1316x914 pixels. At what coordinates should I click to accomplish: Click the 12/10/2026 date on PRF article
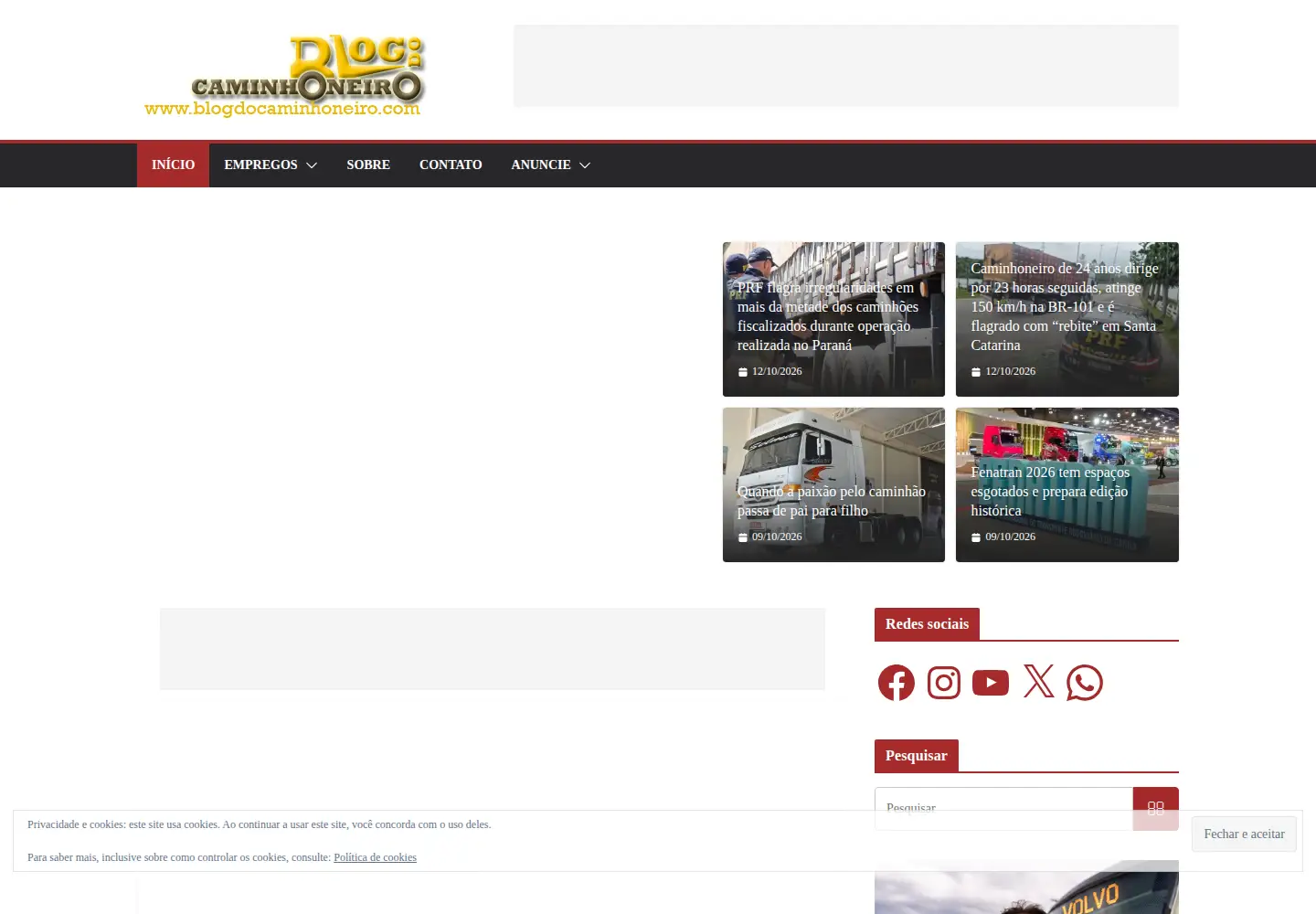[776, 371]
